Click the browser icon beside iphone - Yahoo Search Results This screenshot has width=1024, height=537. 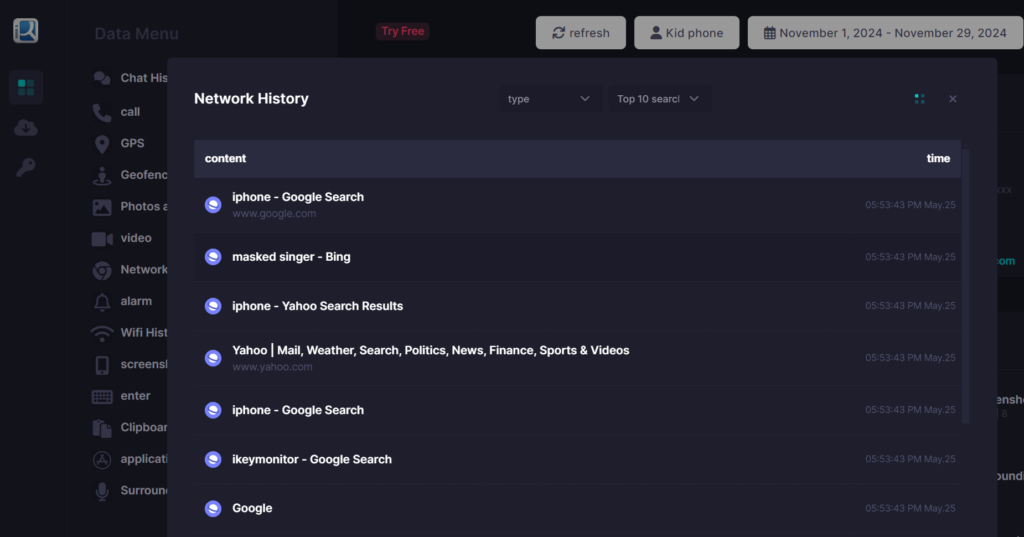tap(213, 306)
